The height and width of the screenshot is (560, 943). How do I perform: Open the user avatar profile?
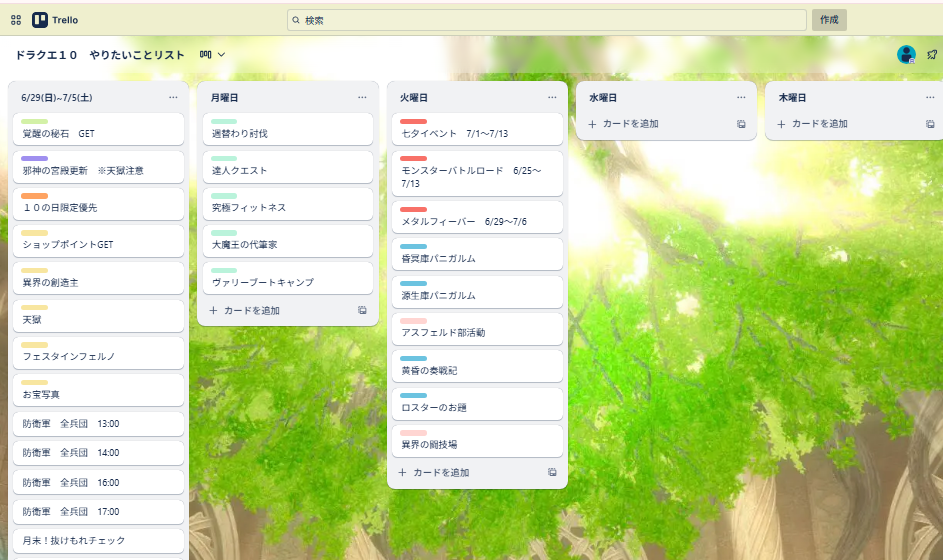click(x=906, y=54)
